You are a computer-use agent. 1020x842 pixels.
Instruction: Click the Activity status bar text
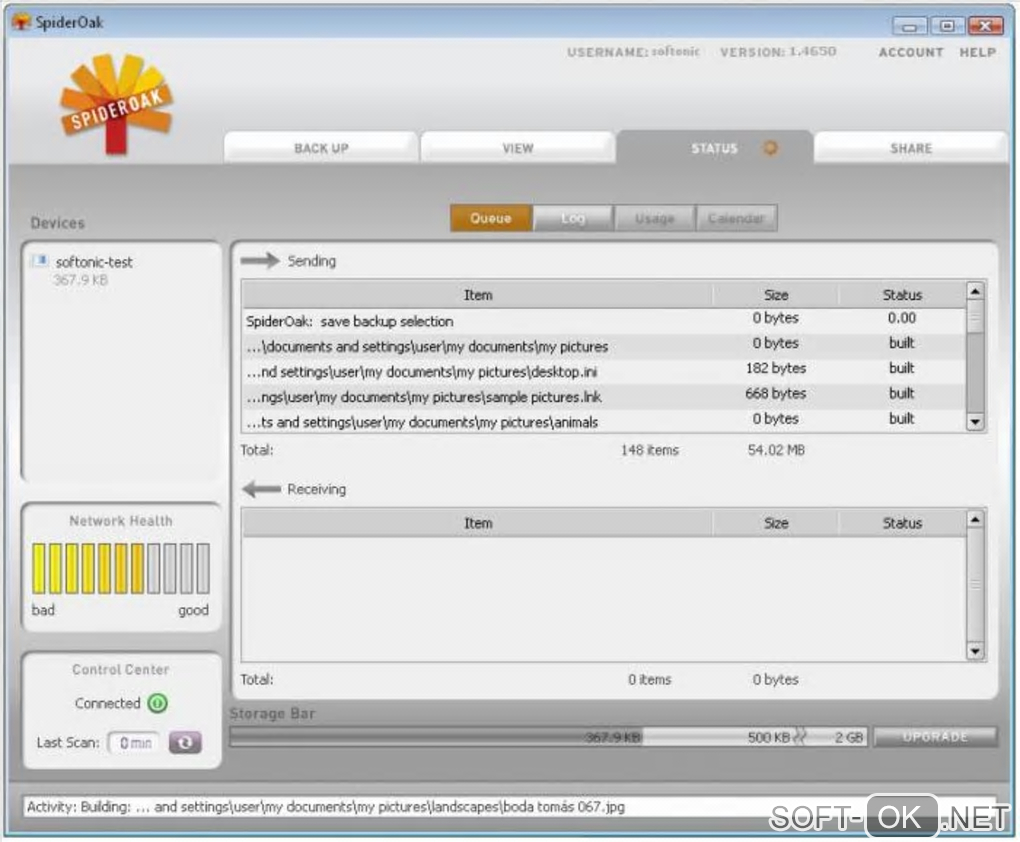click(325, 807)
